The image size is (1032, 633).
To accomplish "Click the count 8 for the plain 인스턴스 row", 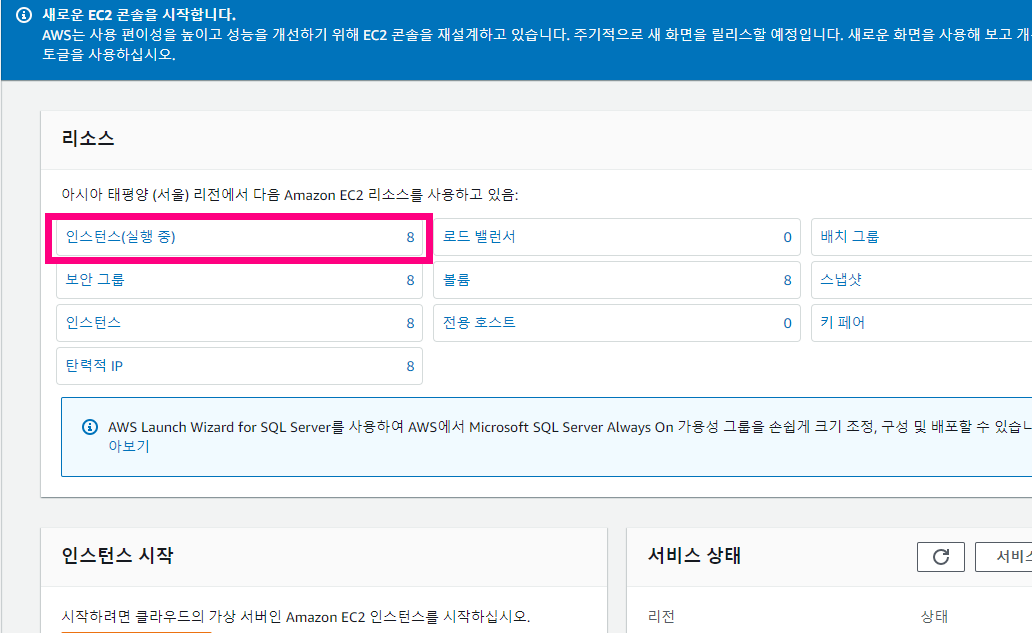I will [410, 323].
